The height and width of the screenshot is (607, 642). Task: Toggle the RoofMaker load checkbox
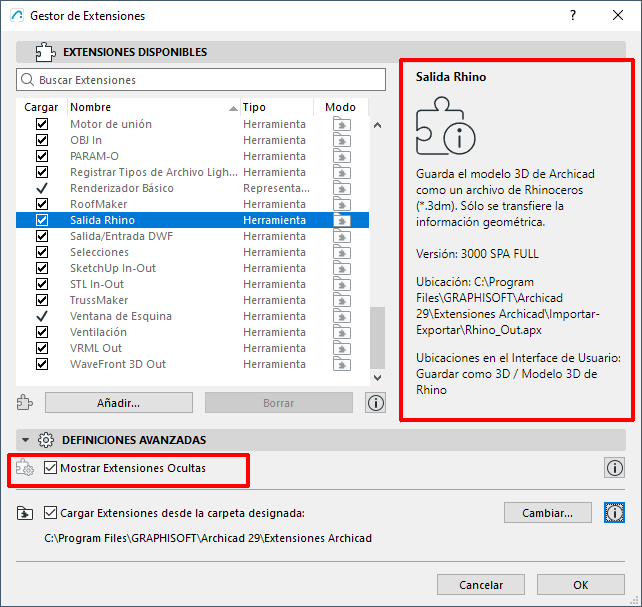(42, 204)
